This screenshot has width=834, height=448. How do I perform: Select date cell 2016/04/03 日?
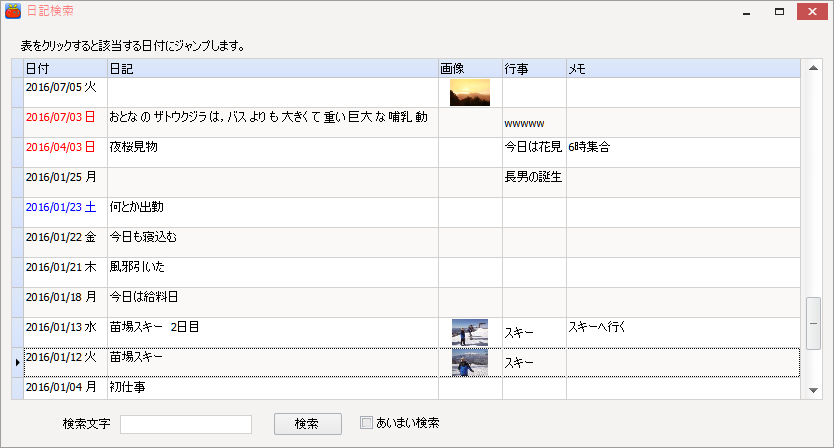pos(65,153)
